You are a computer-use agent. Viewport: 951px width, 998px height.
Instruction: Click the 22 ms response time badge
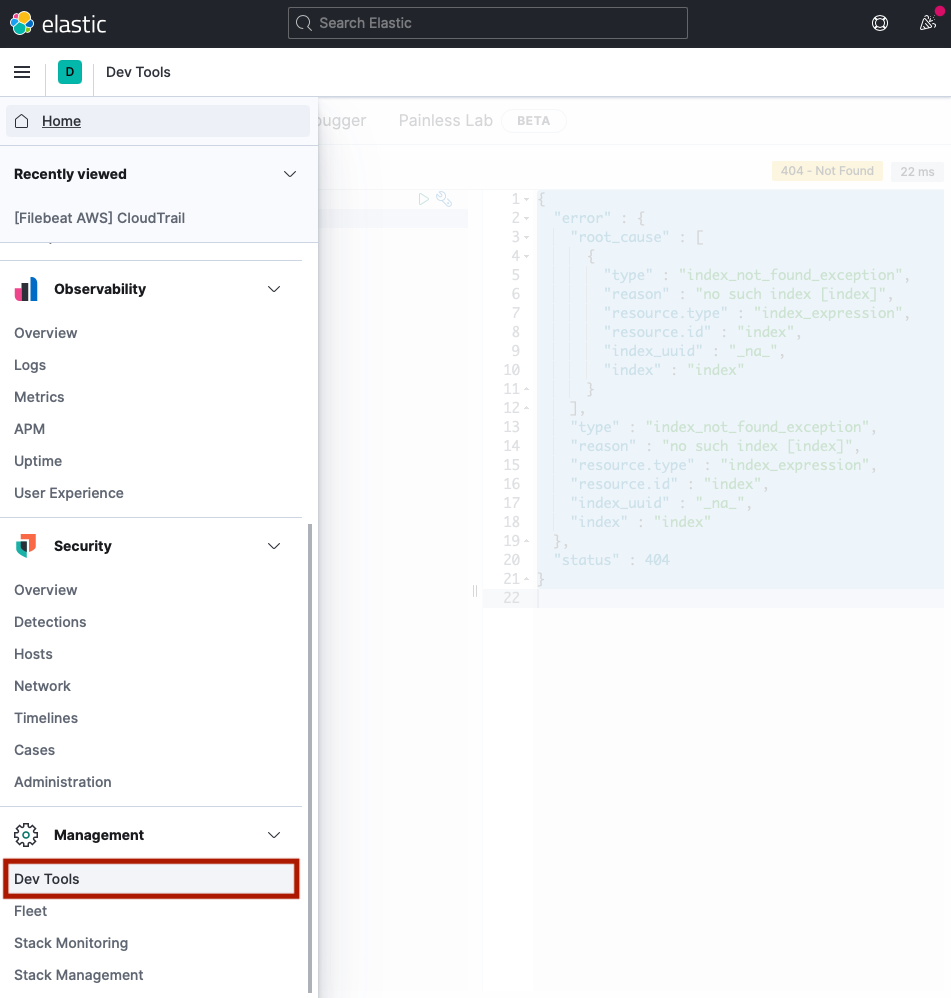[917, 171]
